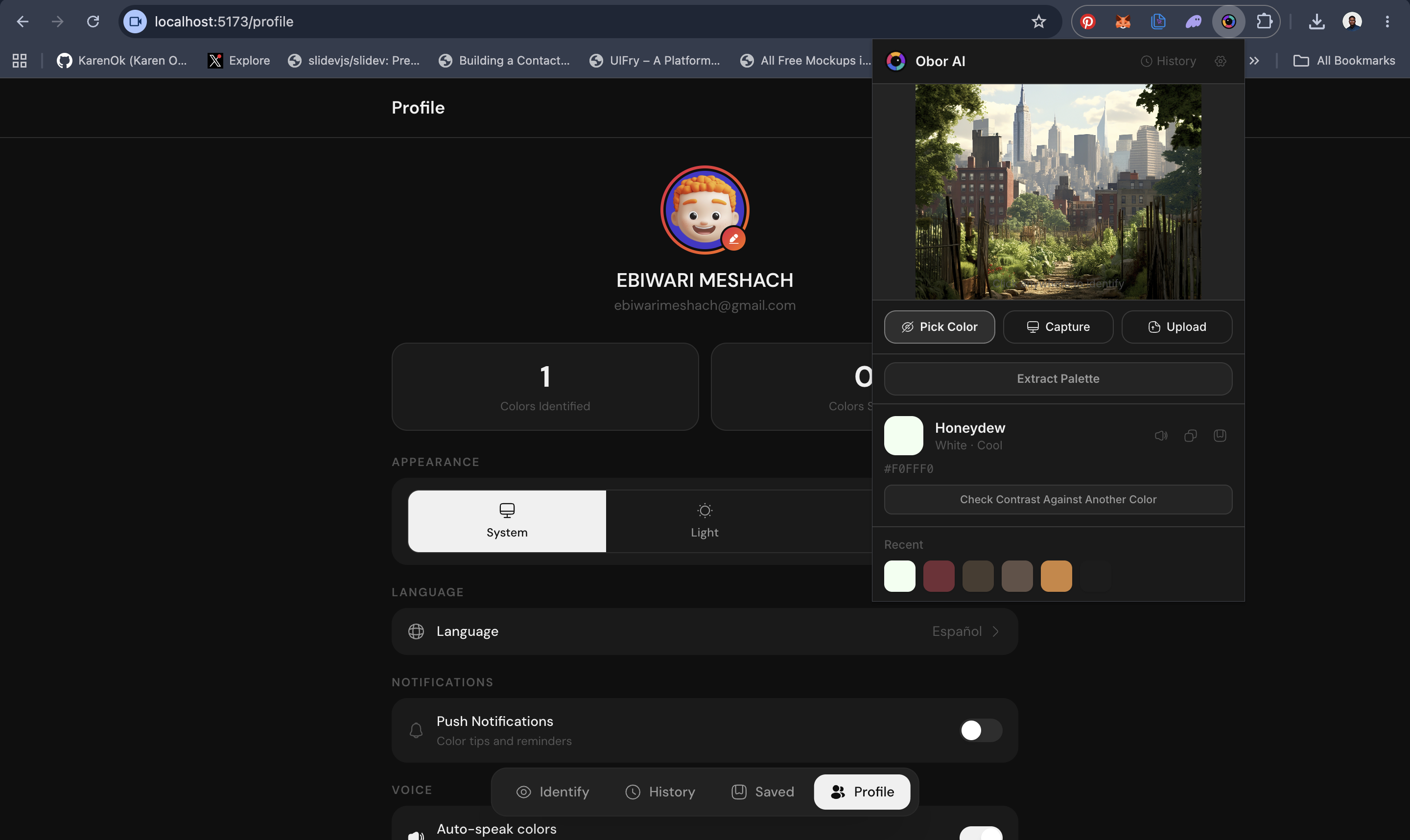
Task: Open the purple ghost extension icon
Action: coord(1193,22)
